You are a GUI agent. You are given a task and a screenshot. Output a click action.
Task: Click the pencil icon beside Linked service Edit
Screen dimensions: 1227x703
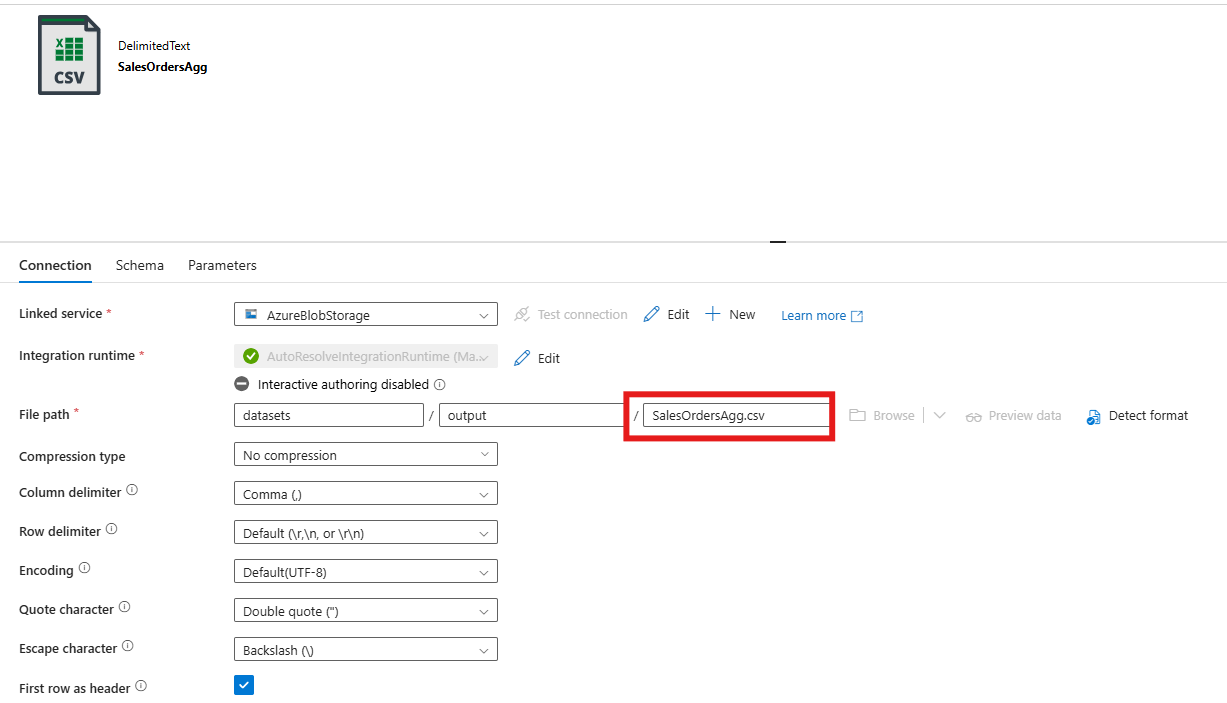(652, 314)
